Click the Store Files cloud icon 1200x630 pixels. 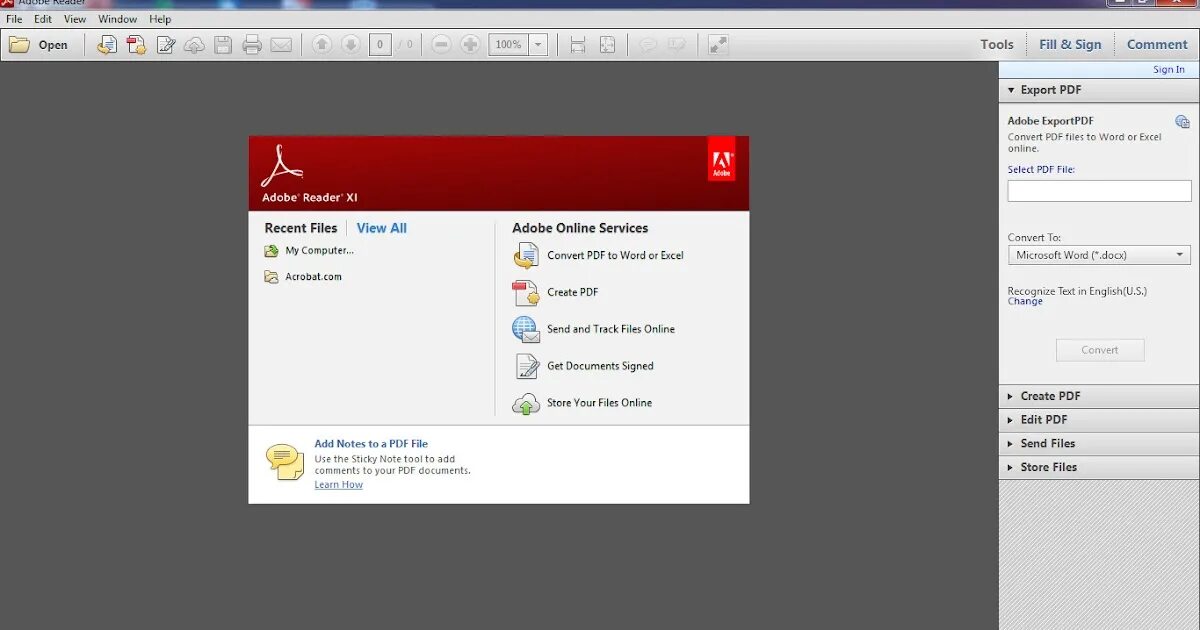526,404
